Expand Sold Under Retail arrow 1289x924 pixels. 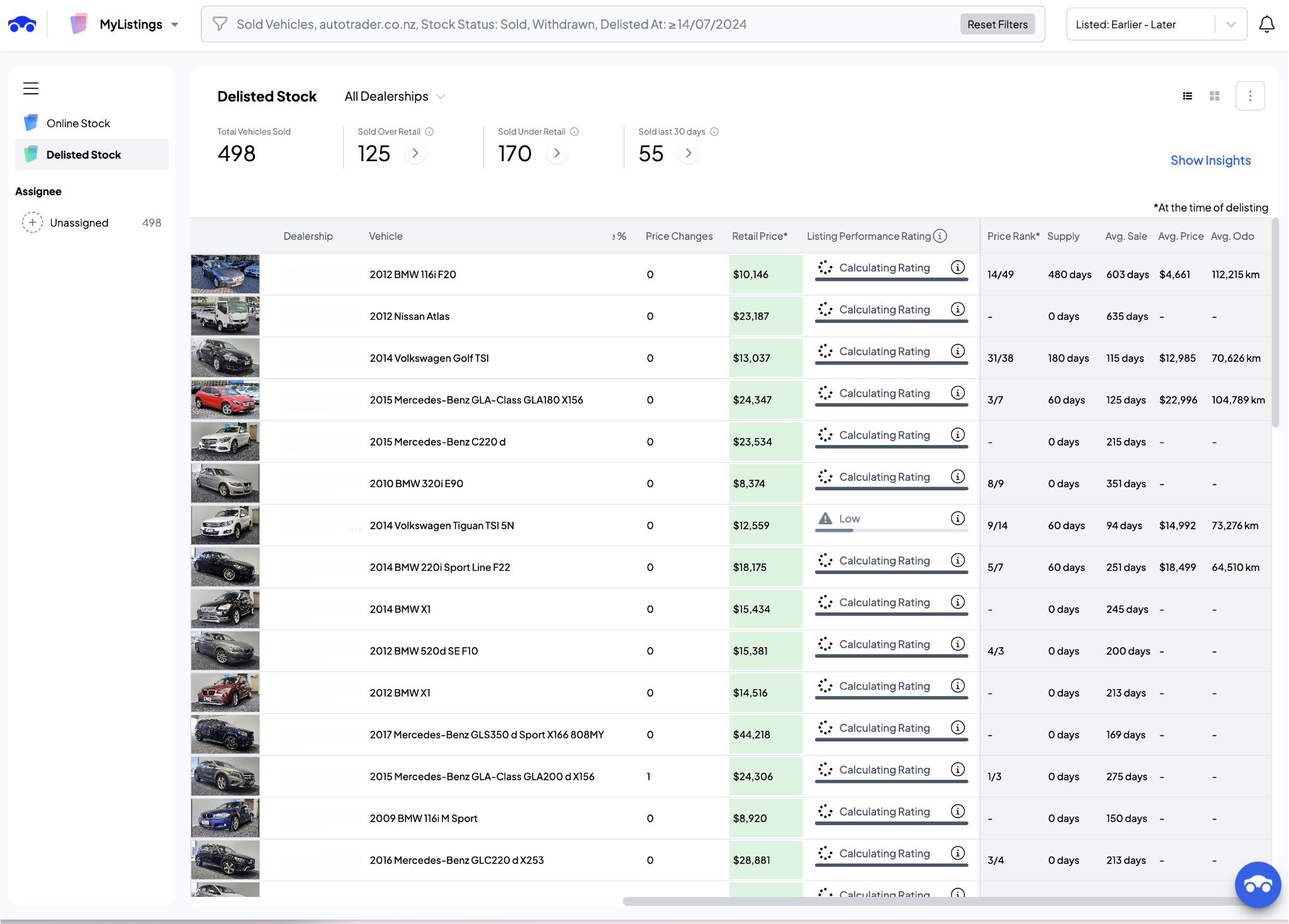[556, 154]
